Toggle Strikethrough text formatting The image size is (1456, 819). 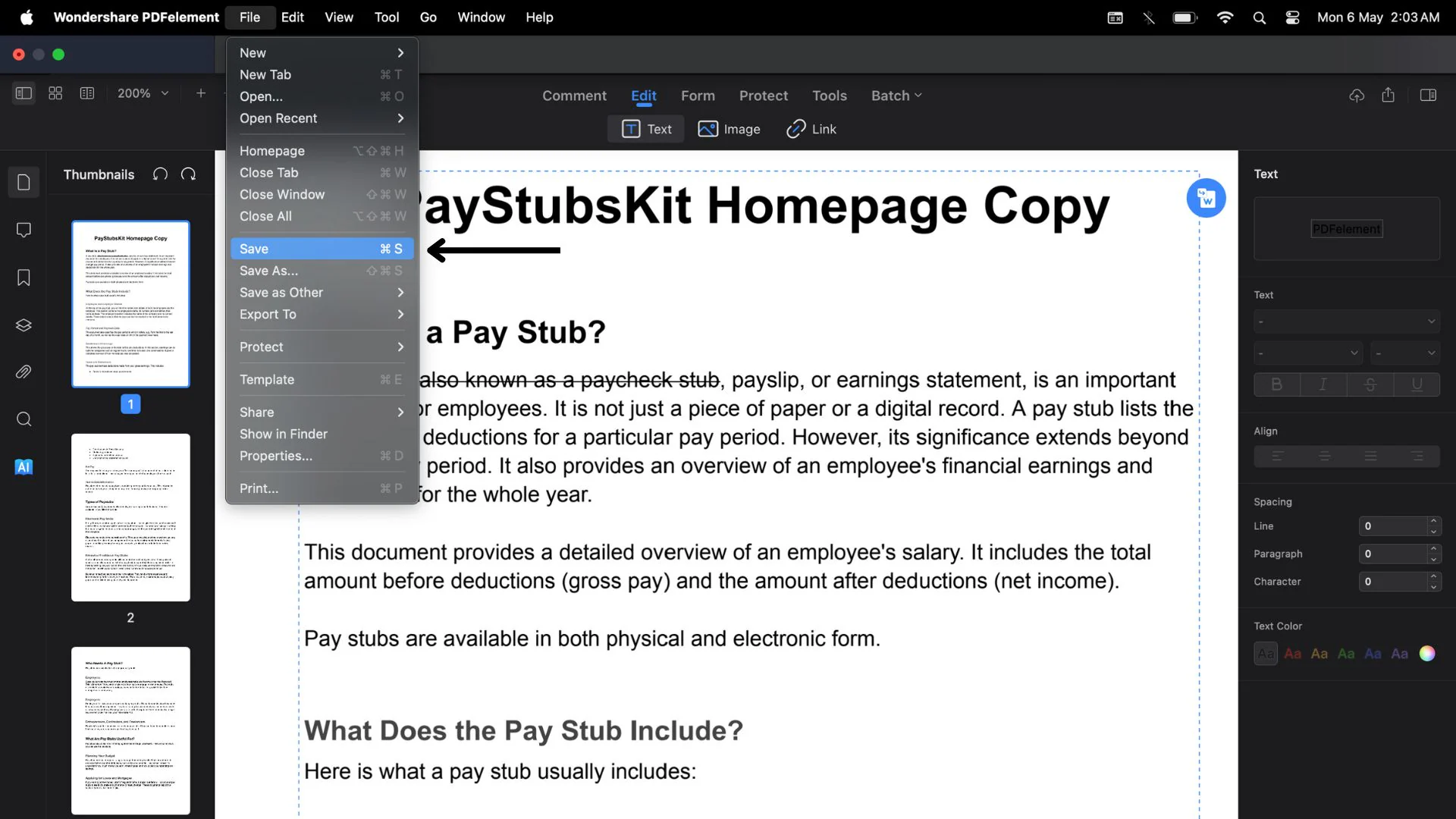pyautogui.click(x=1370, y=384)
